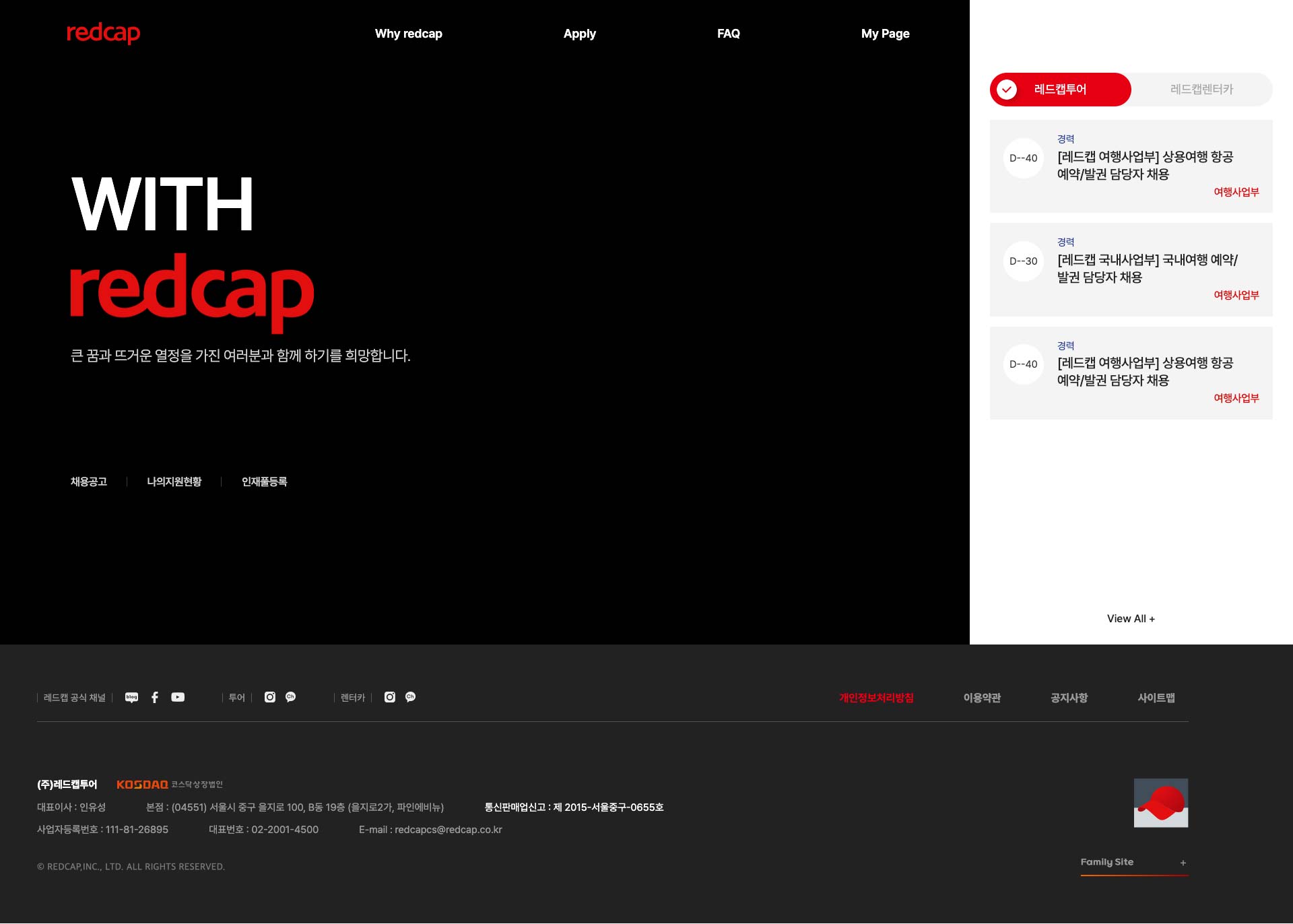Screen dimensions: 1293x924
Task: Expand the Family Site dropdown
Action: (x=1107, y=862)
